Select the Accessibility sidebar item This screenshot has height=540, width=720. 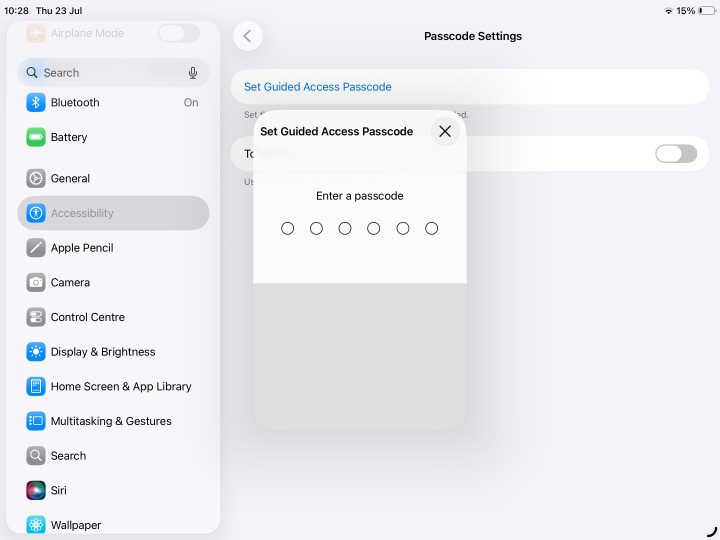tap(113, 213)
